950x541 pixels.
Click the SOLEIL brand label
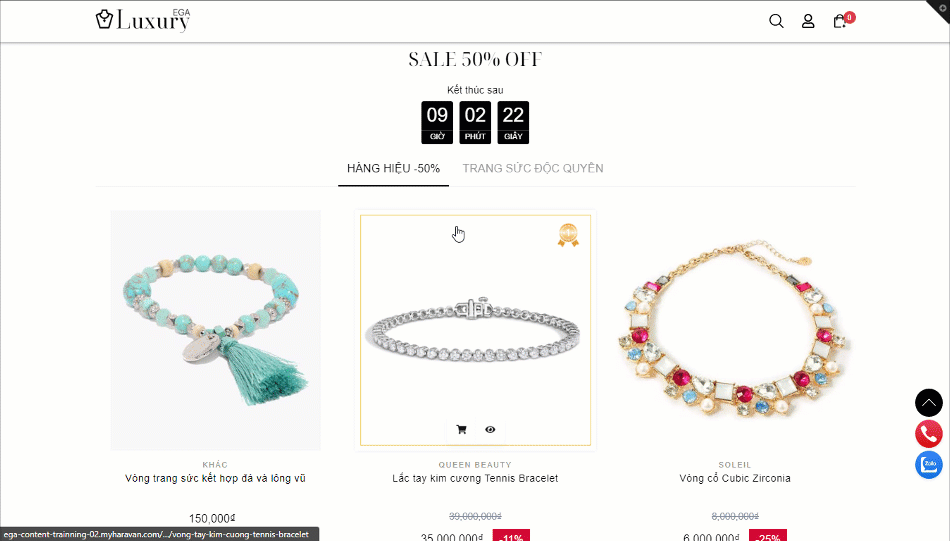coord(735,465)
